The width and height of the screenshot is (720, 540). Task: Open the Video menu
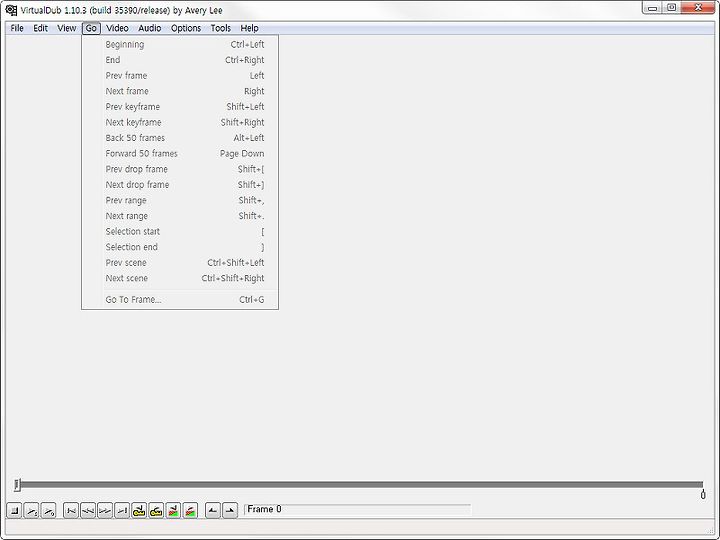click(x=117, y=28)
